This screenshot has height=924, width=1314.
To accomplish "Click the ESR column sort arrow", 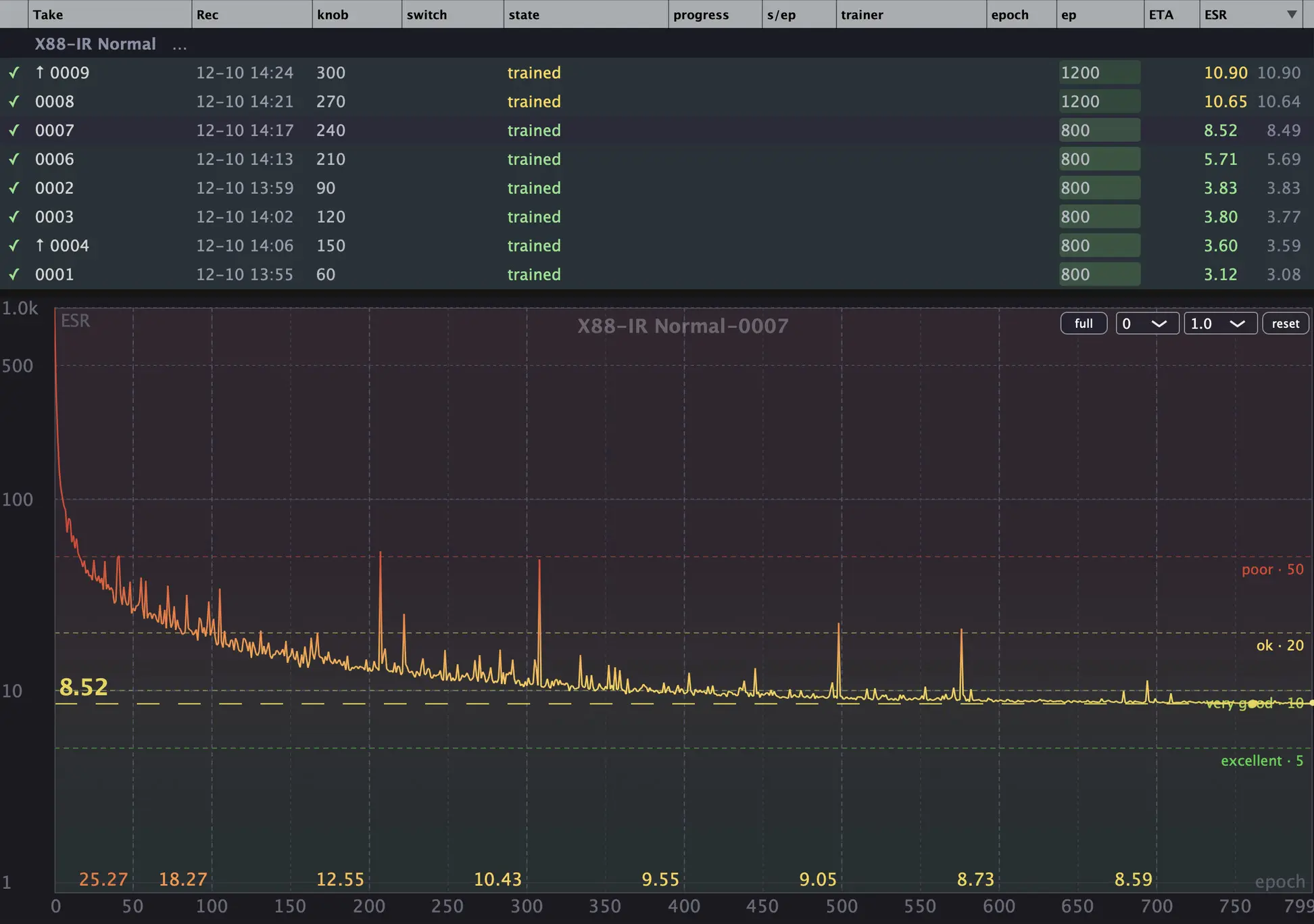I will 1292,14.
